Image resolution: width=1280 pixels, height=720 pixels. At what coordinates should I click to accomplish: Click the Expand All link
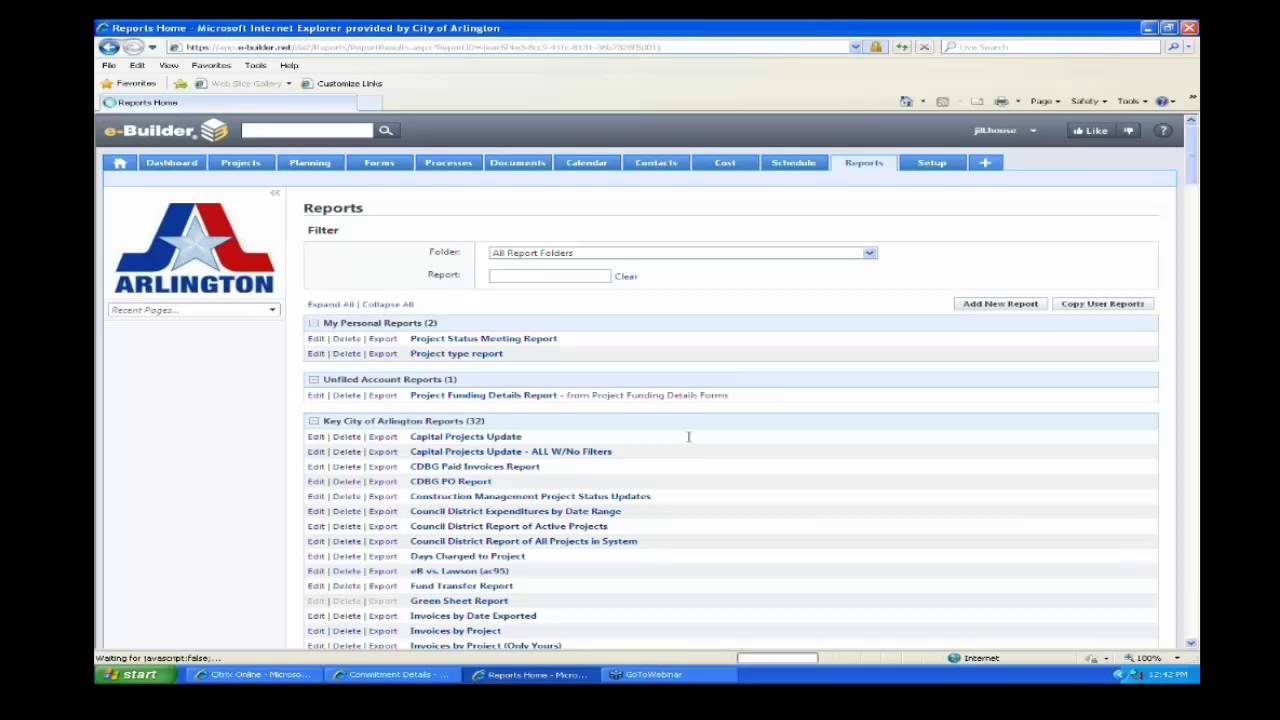click(x=331, y=305)
